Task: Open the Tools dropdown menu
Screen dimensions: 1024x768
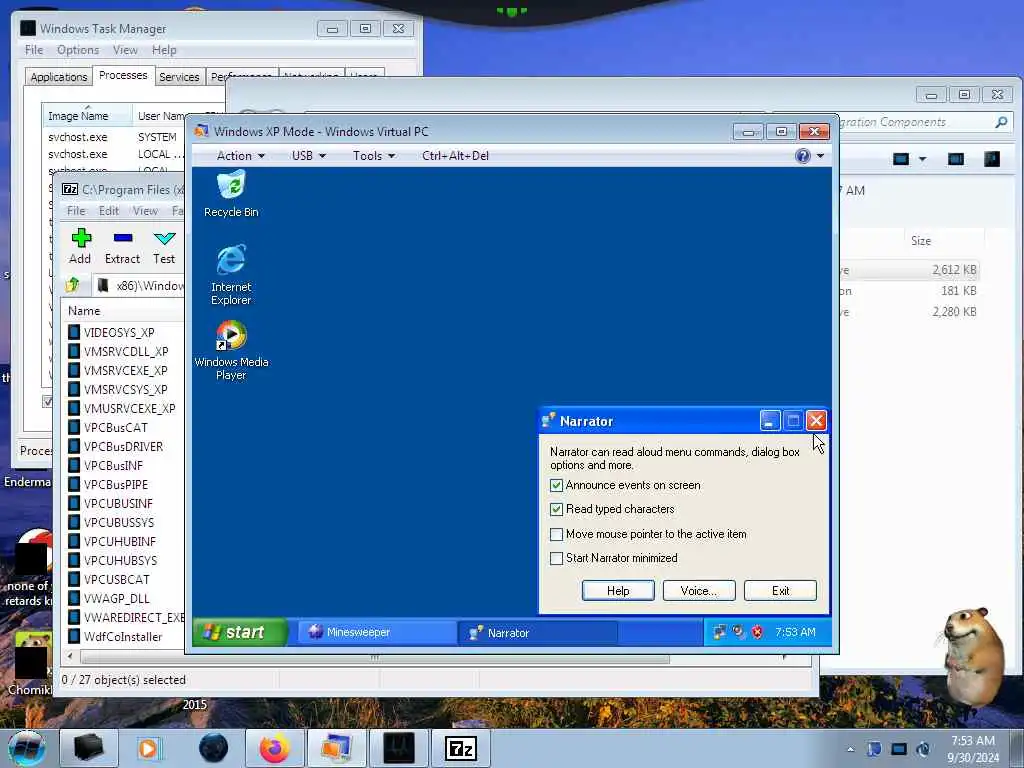Action: click(374, 155)
